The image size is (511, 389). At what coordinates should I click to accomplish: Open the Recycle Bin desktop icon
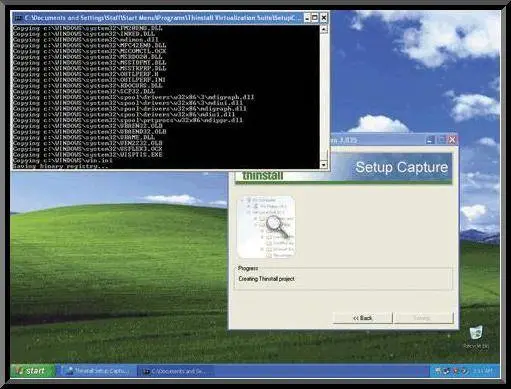476,337
